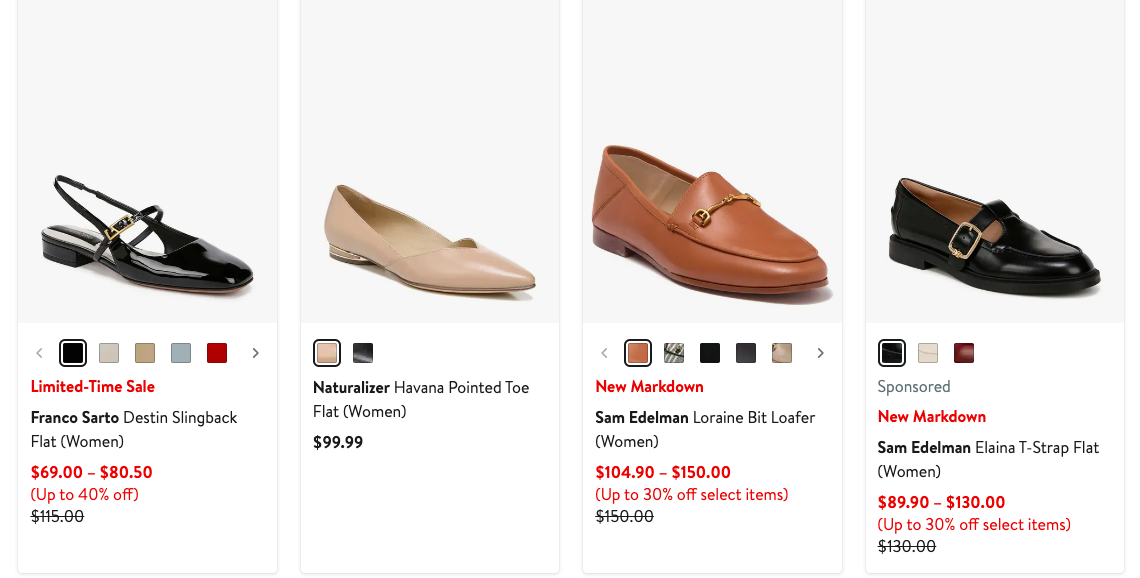Open Sam Edelman Elaina T-Strap Flat title
This screenshot has height=578, width=1140.
988,459
